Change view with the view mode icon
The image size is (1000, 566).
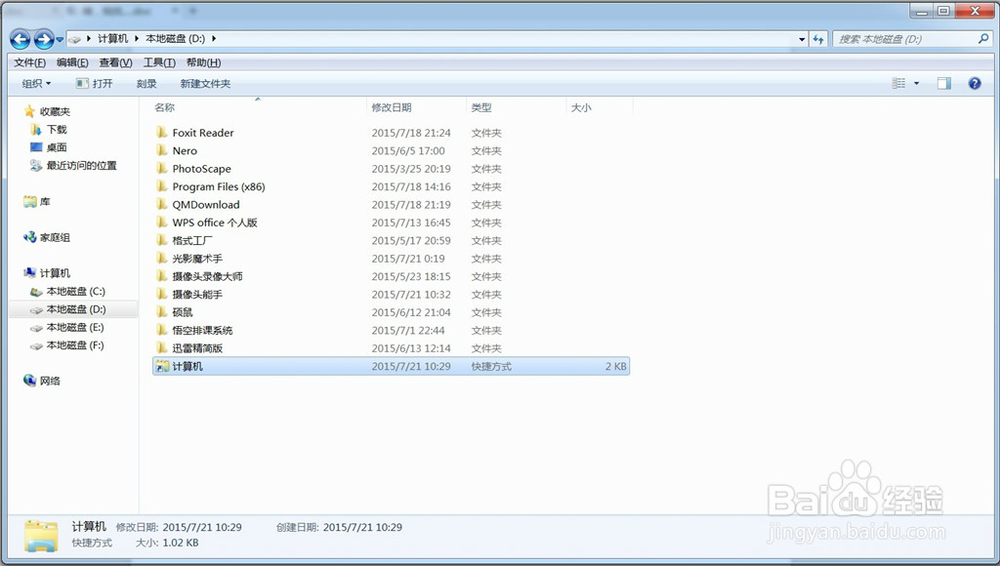pyautogui.click(x=899, y=84)
